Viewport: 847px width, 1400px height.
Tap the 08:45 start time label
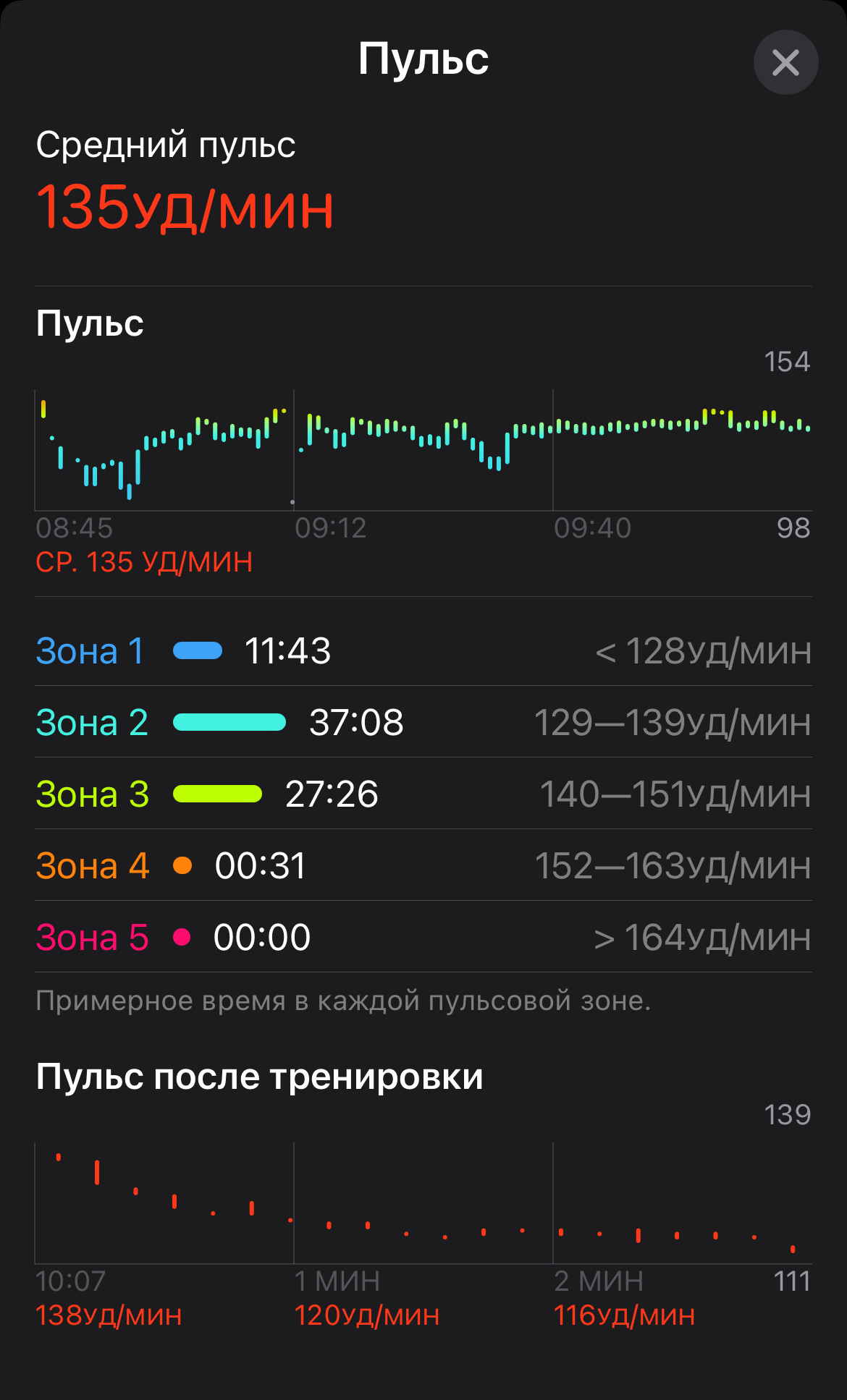click(75, 528)
